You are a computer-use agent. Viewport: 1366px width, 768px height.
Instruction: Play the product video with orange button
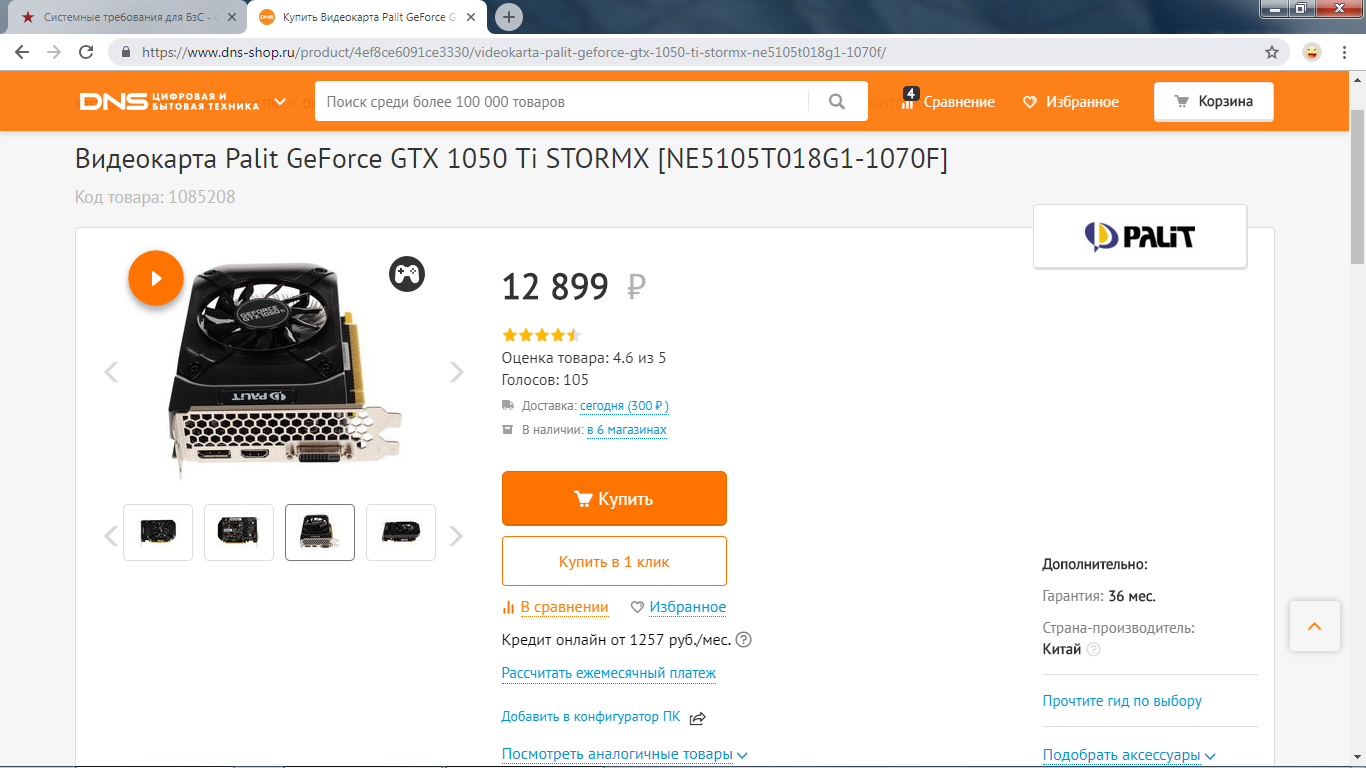156,278
